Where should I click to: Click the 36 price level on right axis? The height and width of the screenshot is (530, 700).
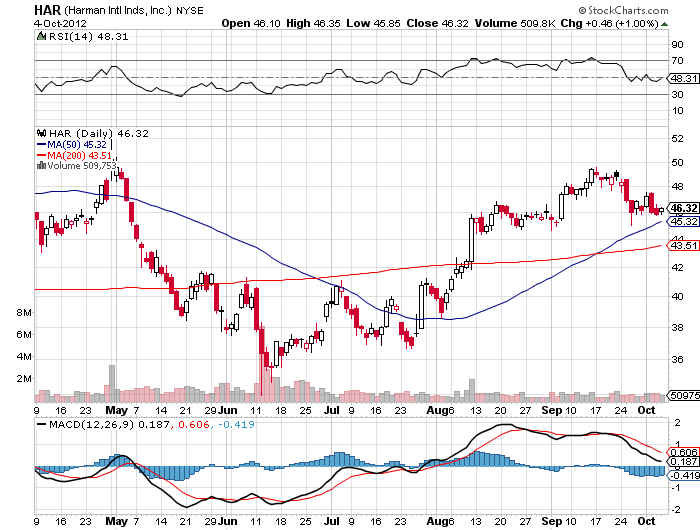coord(677,359)
